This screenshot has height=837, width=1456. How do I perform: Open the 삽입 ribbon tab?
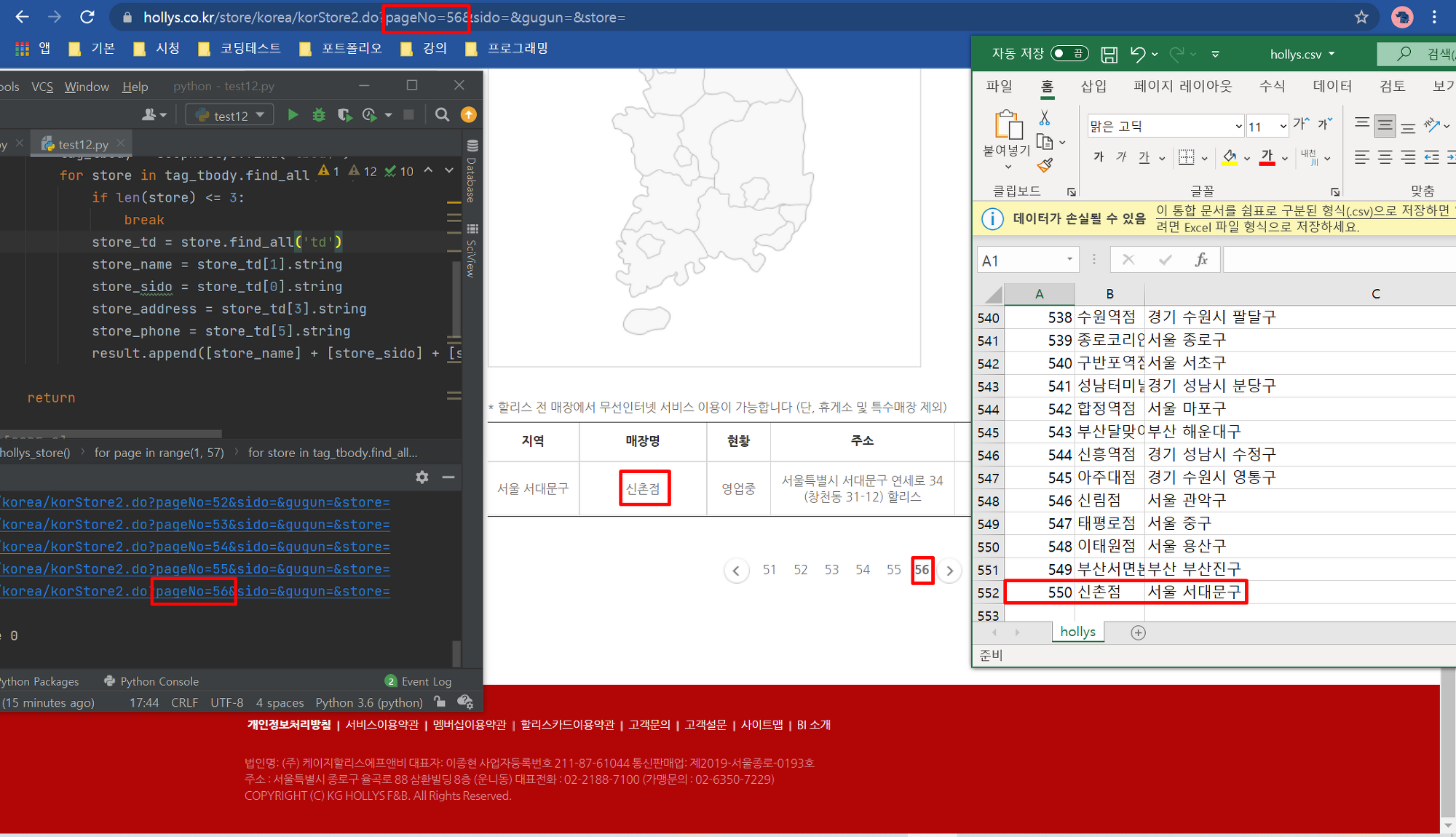[x=1093, y=86]
